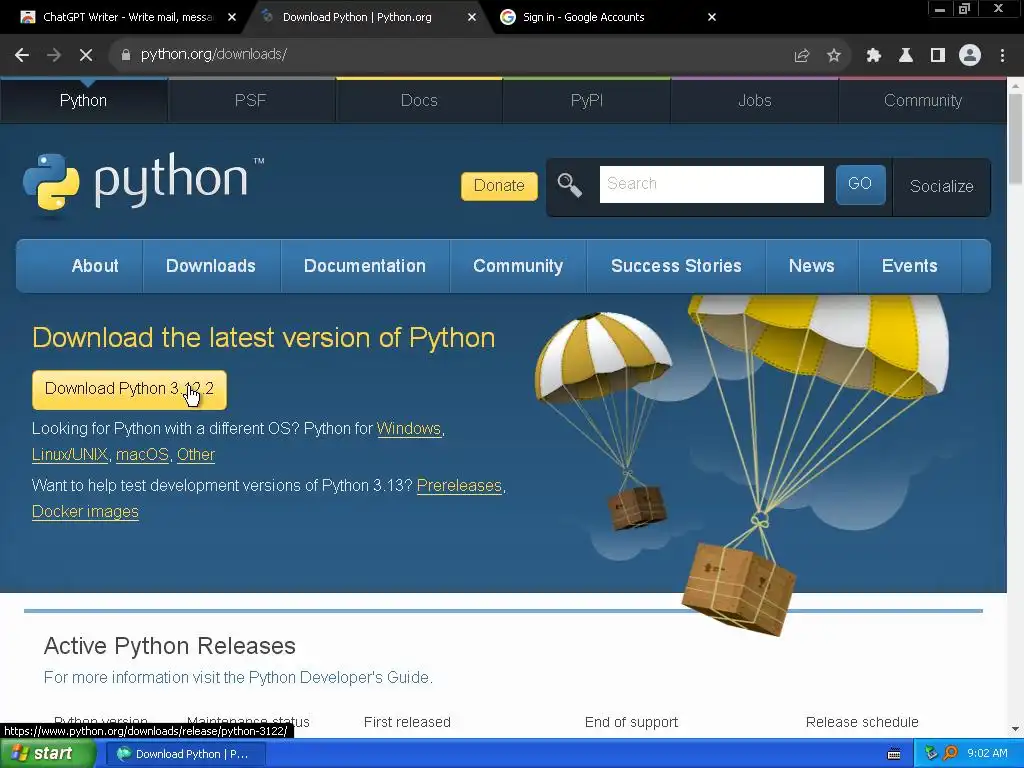1024x768 pixels.
Task: Go back using the browser back arrow
Action: point(22,55)
